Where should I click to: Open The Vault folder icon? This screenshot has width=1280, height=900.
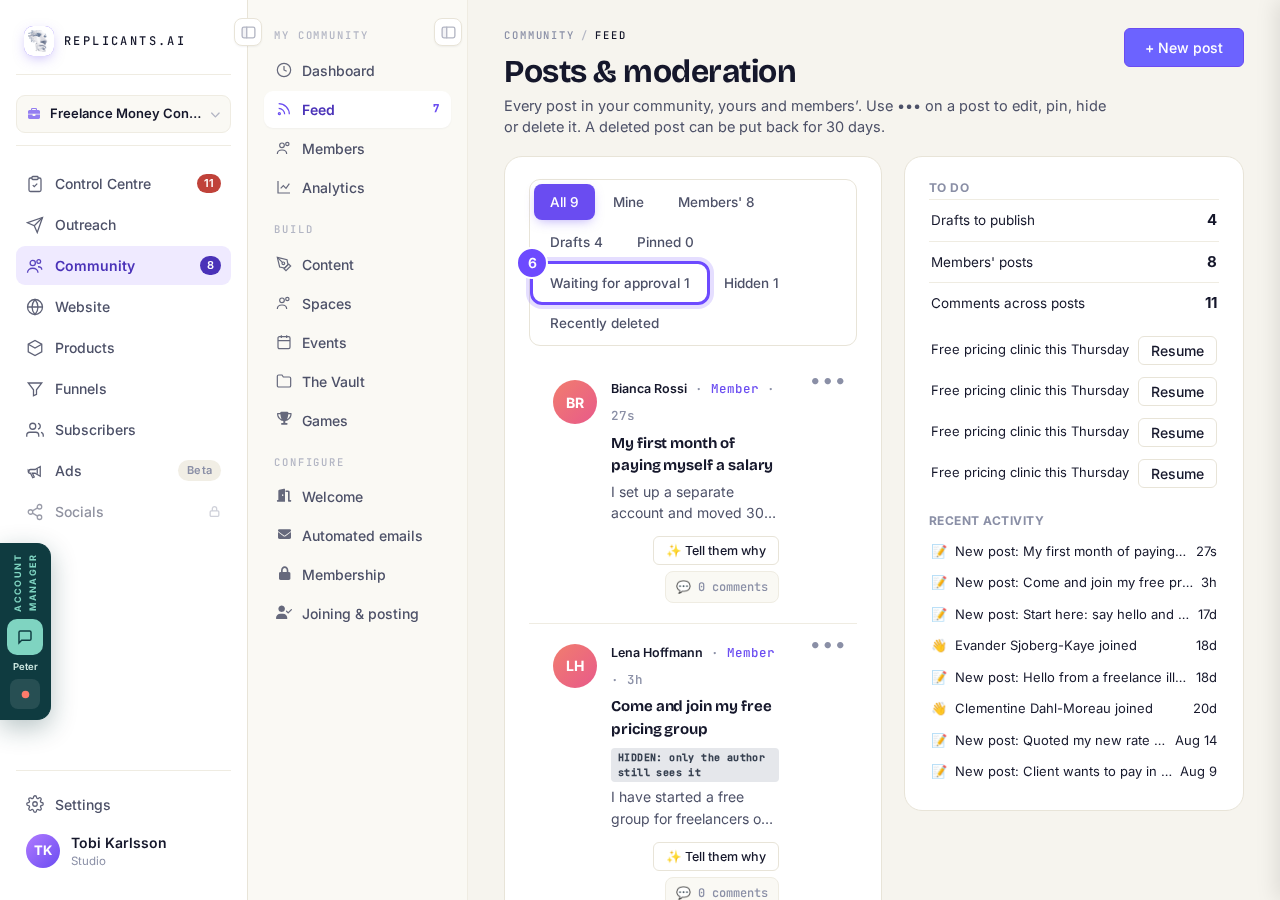click(x=284, y=381)
